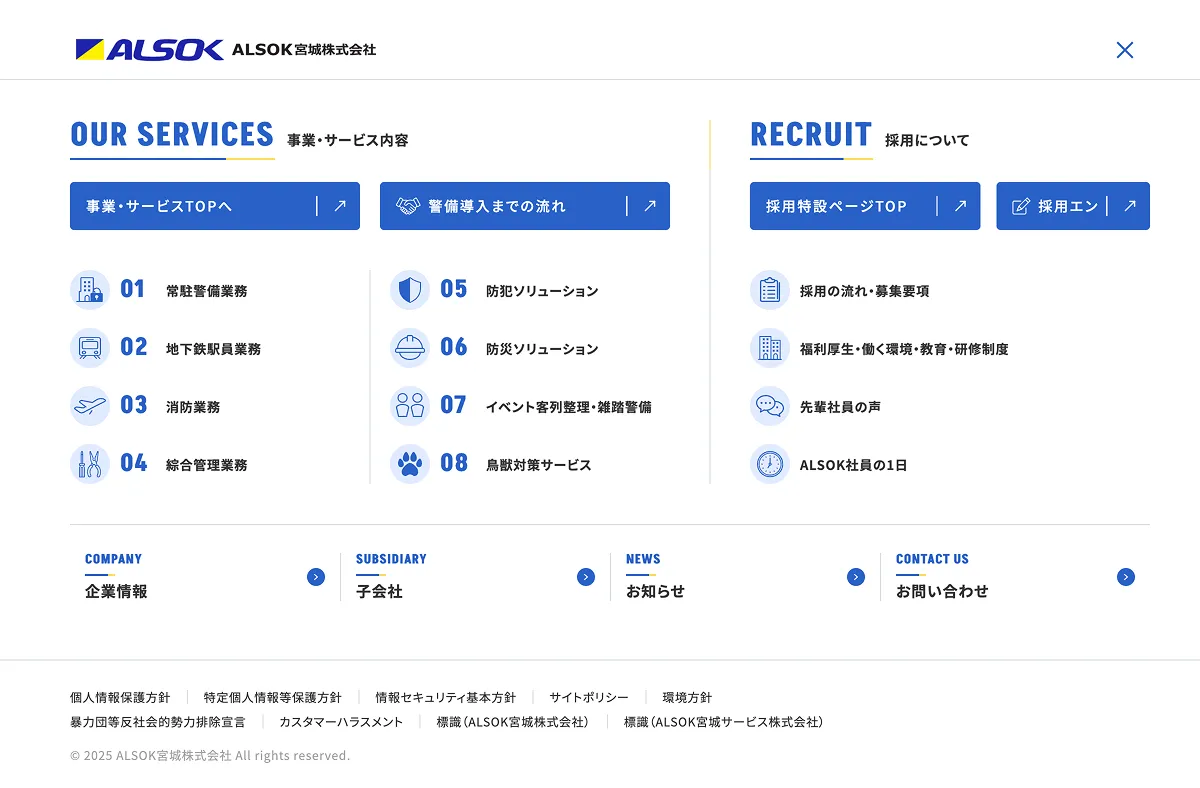This screenshot has width=1200, height=788.
Task: Open ALSOK社員の1日 link
Action: point(829,464)
